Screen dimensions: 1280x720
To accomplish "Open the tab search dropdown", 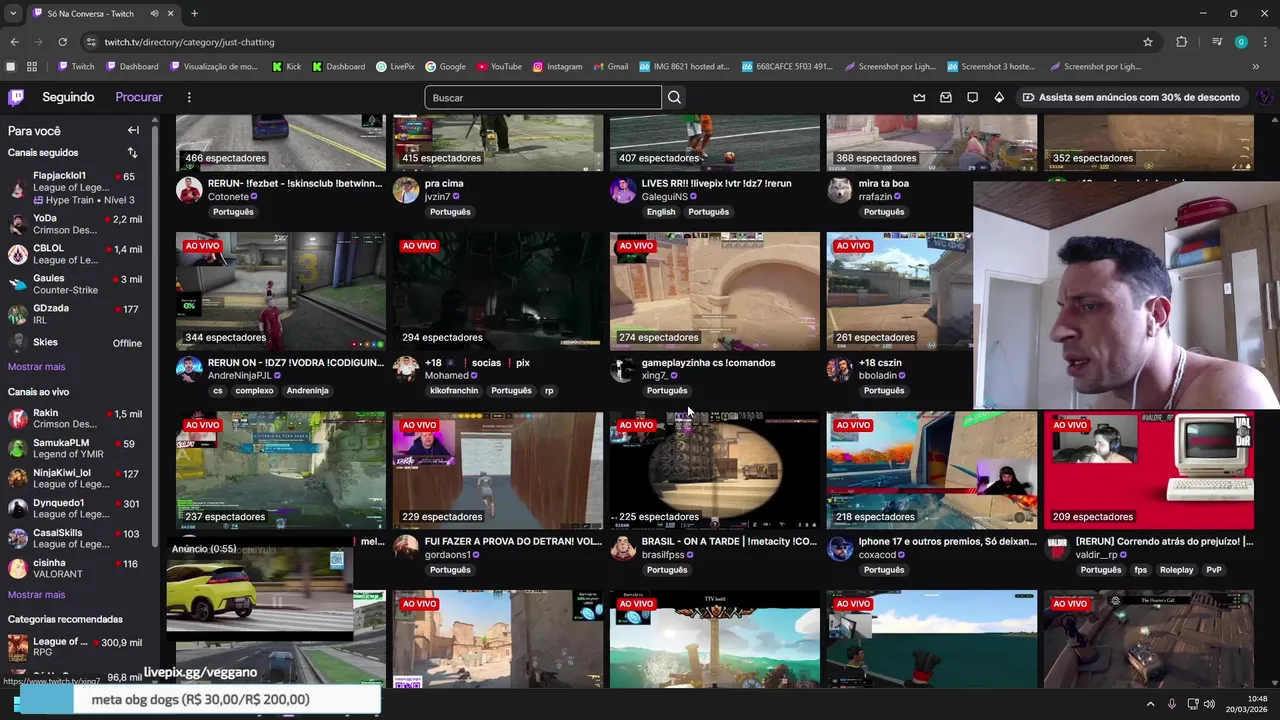I will (x=13, y=13).
